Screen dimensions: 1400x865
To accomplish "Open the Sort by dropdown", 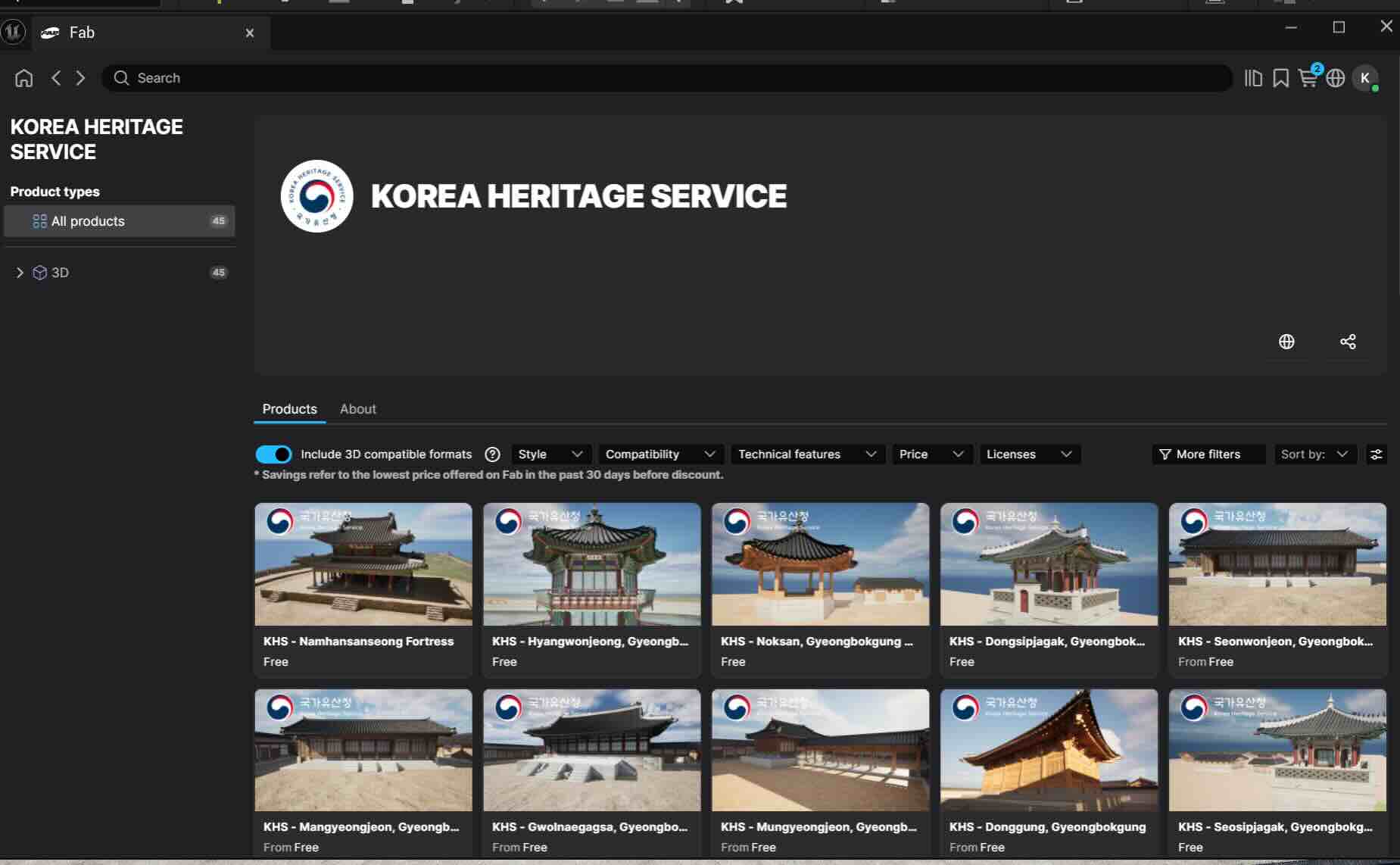I will [1314, 454].
